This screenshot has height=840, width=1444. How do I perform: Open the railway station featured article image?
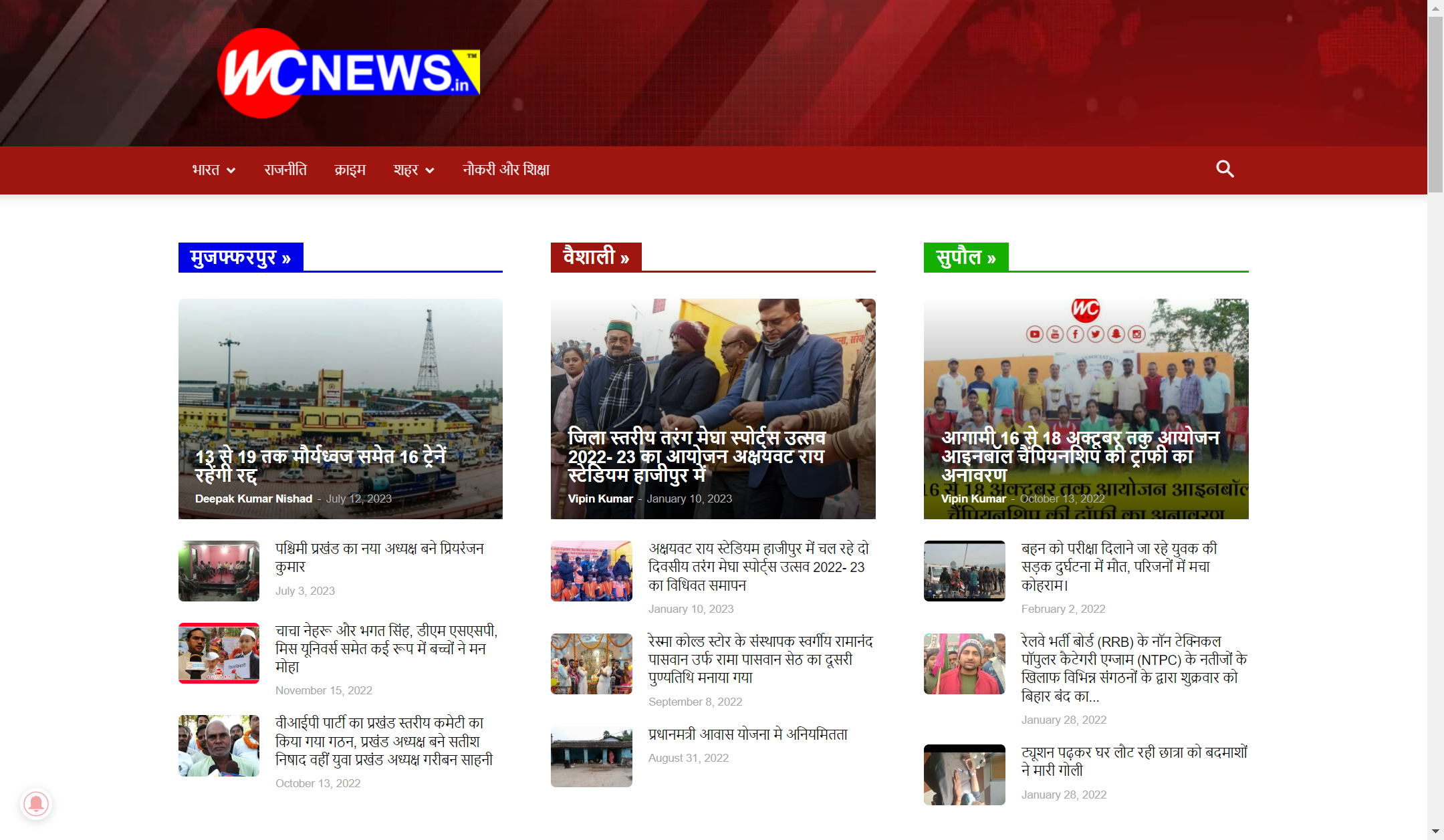pyautogui.click(x=340, y=408)
